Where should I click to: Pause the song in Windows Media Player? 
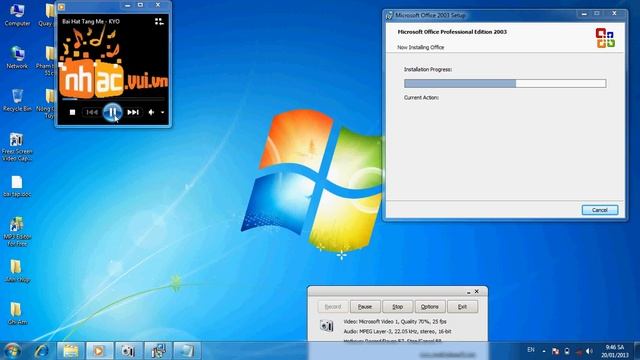[x=112, y=112]
